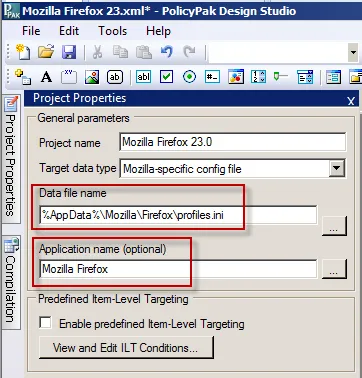This screenshot has width=362, height=378.
Task: Click the Data file name input field
Action: 178,215
